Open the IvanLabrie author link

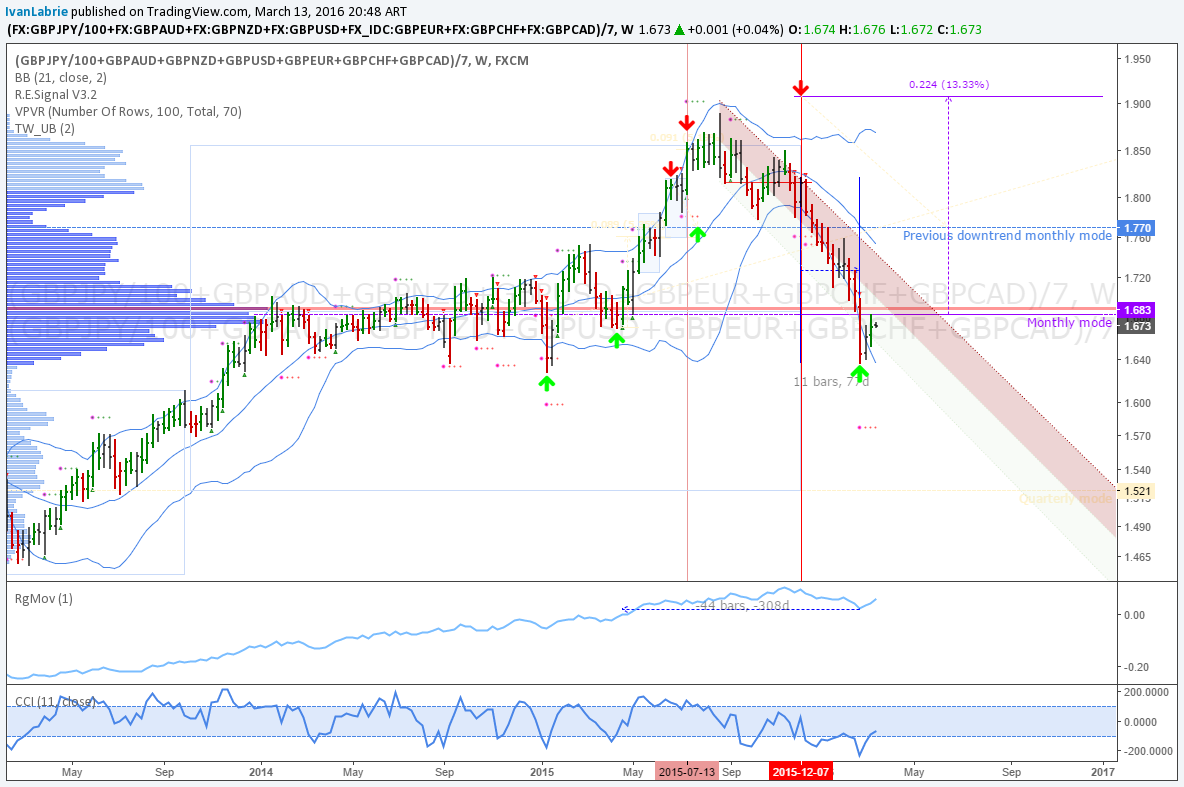pos(36,11)
